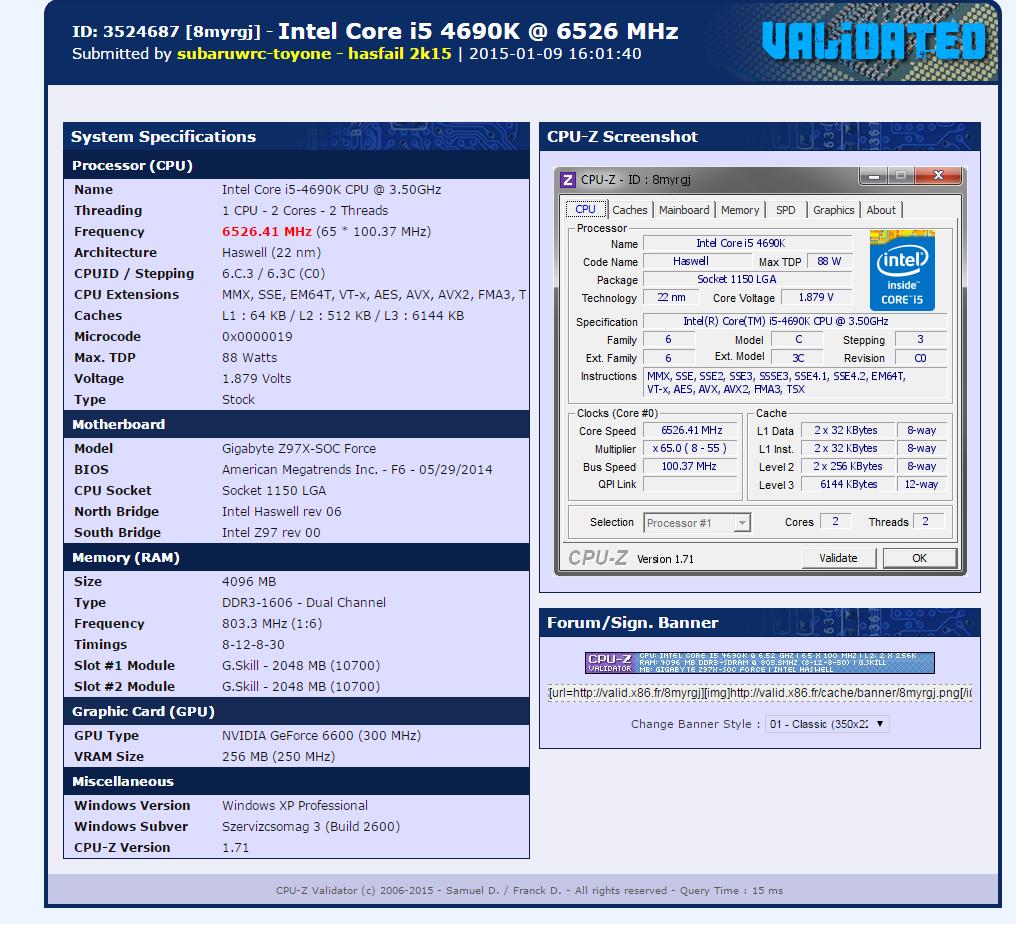This screenshot has height=928, width=1016.
Task: Click the ID: 3524687 [8myrgj] title text
Action: tap(167, 32)
